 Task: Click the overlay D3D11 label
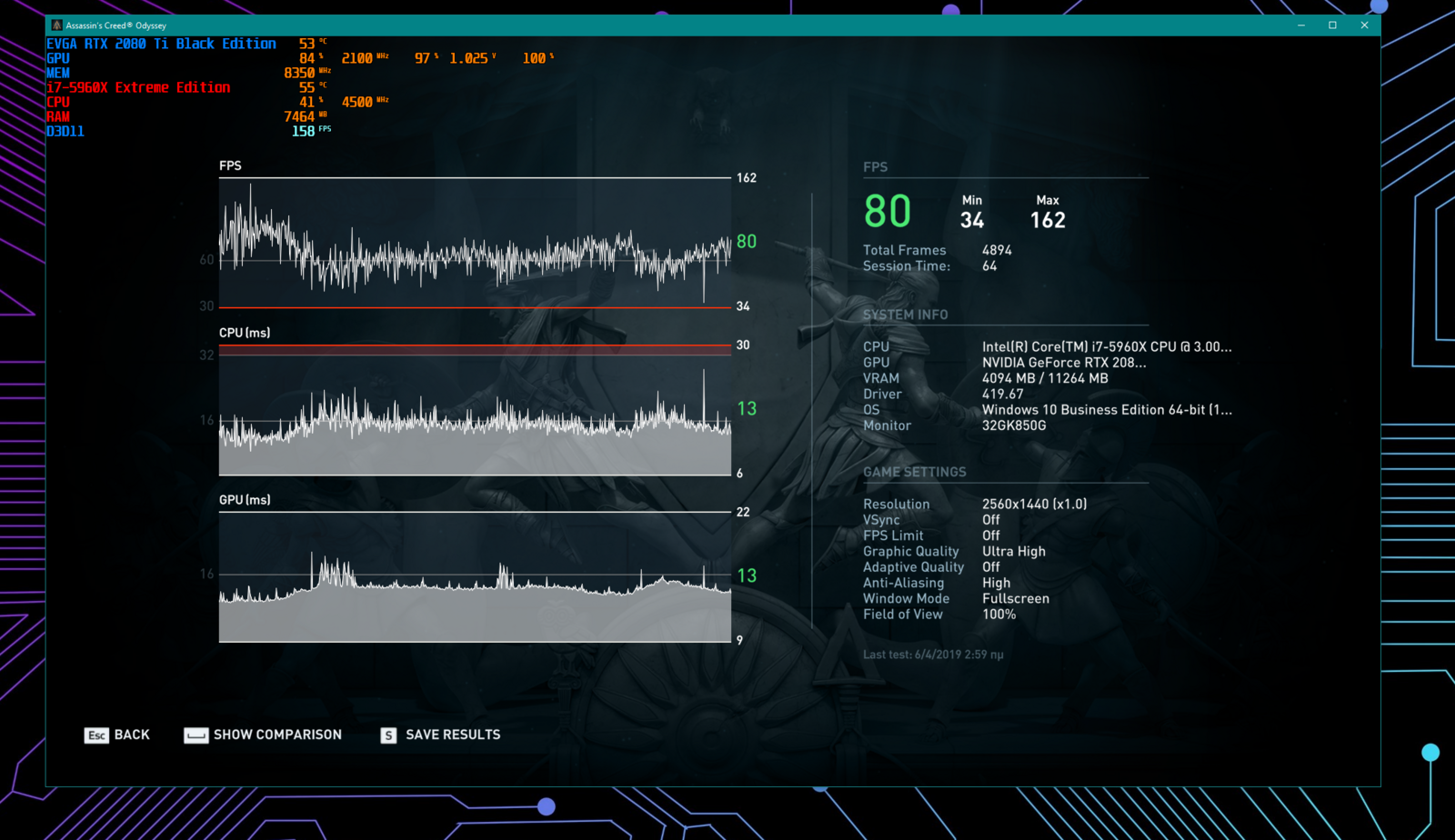click(x=65, y=131)
